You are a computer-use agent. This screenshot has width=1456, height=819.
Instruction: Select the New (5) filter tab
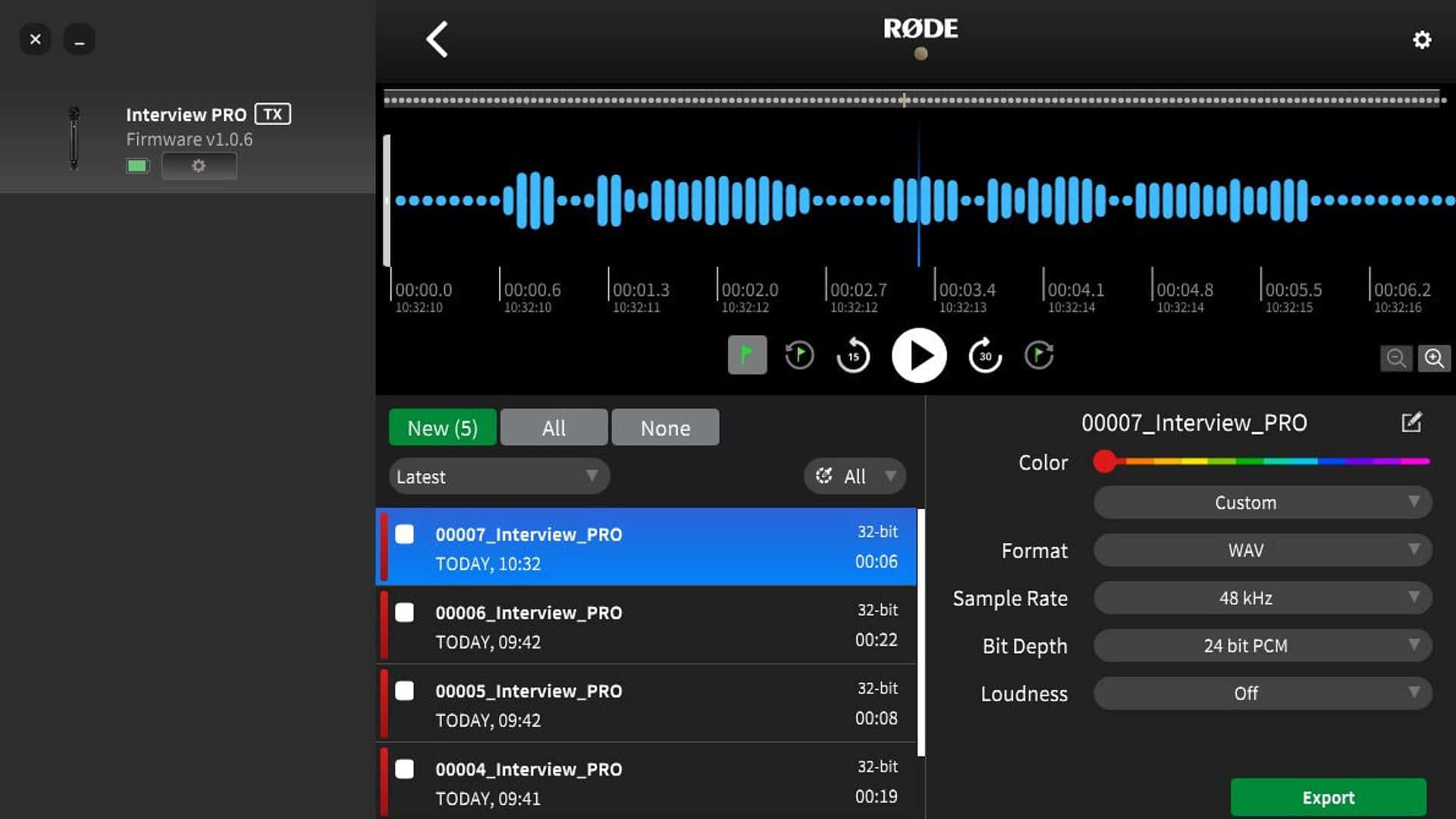pyautogui.click(x=442, y=428)
